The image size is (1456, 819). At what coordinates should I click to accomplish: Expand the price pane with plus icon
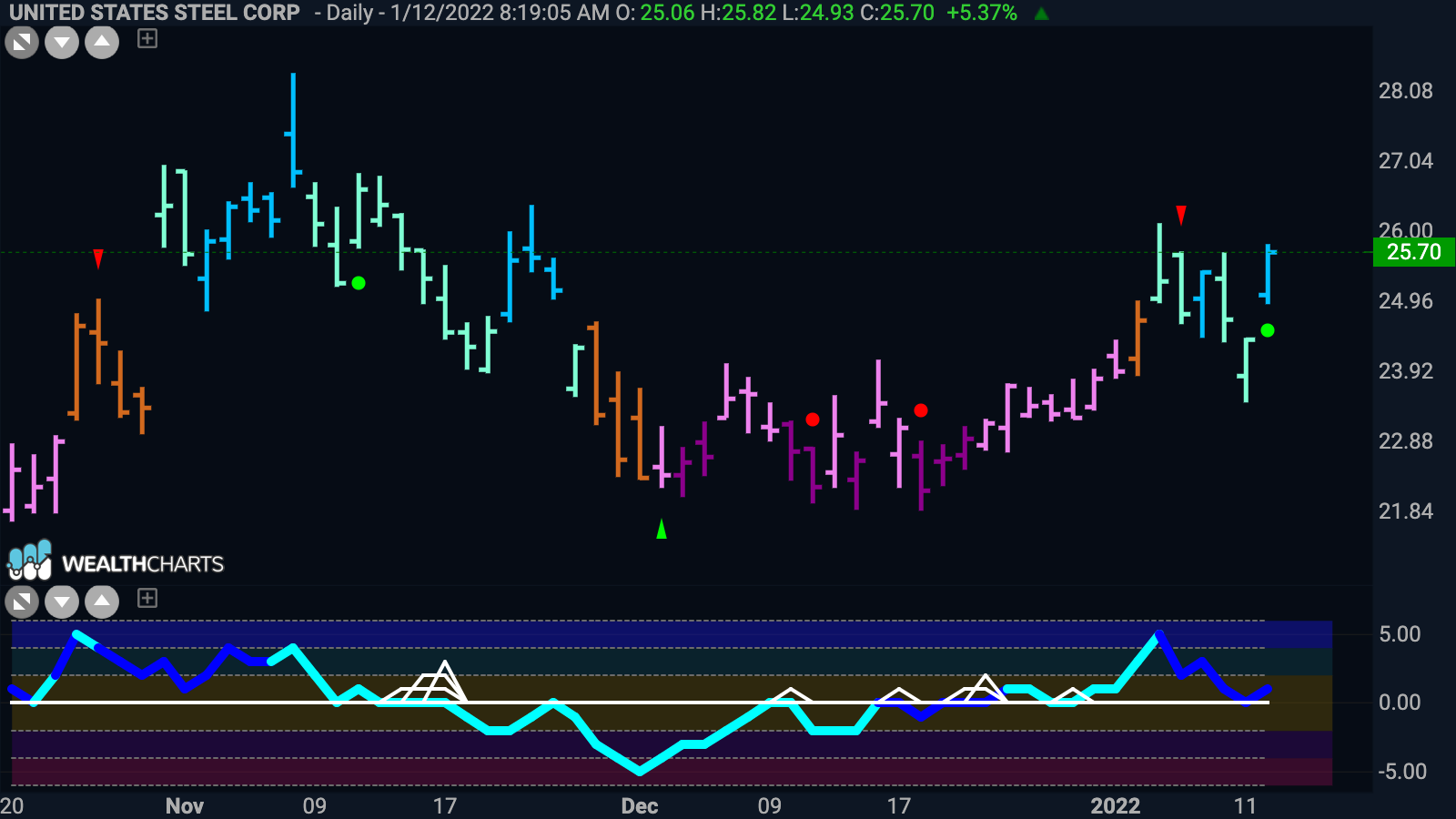pos(147,38)
